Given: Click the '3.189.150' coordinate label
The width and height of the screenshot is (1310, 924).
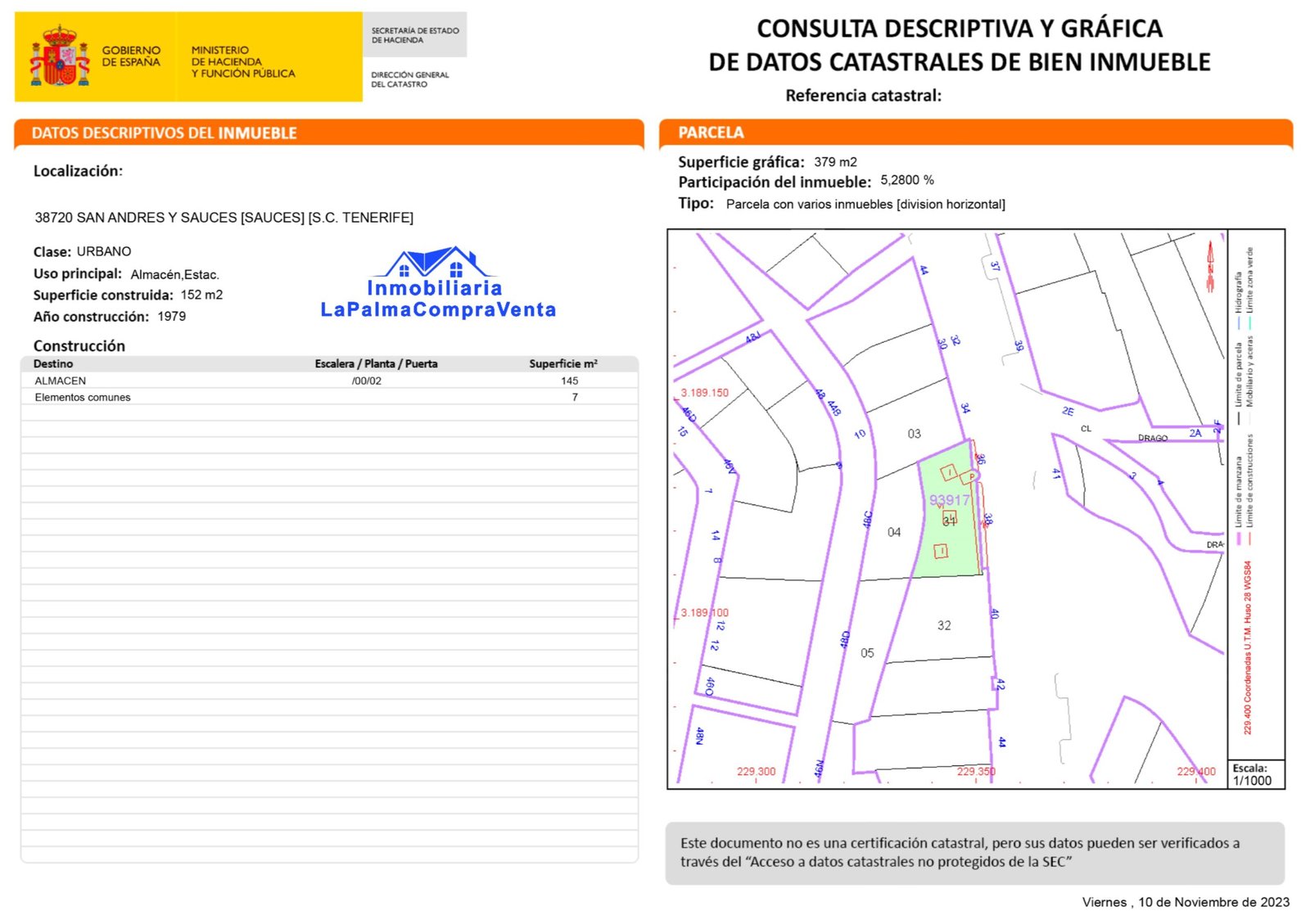Looking at the screenshot, I should 705,393.
